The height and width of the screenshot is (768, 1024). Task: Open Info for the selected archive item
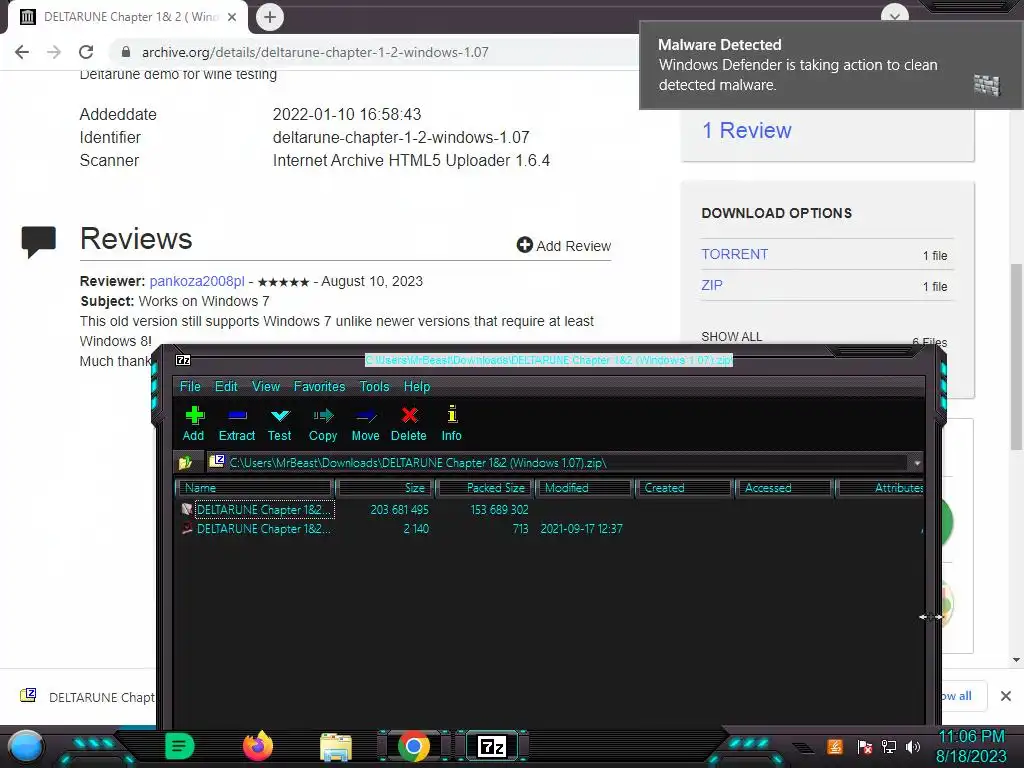point(451,423)
